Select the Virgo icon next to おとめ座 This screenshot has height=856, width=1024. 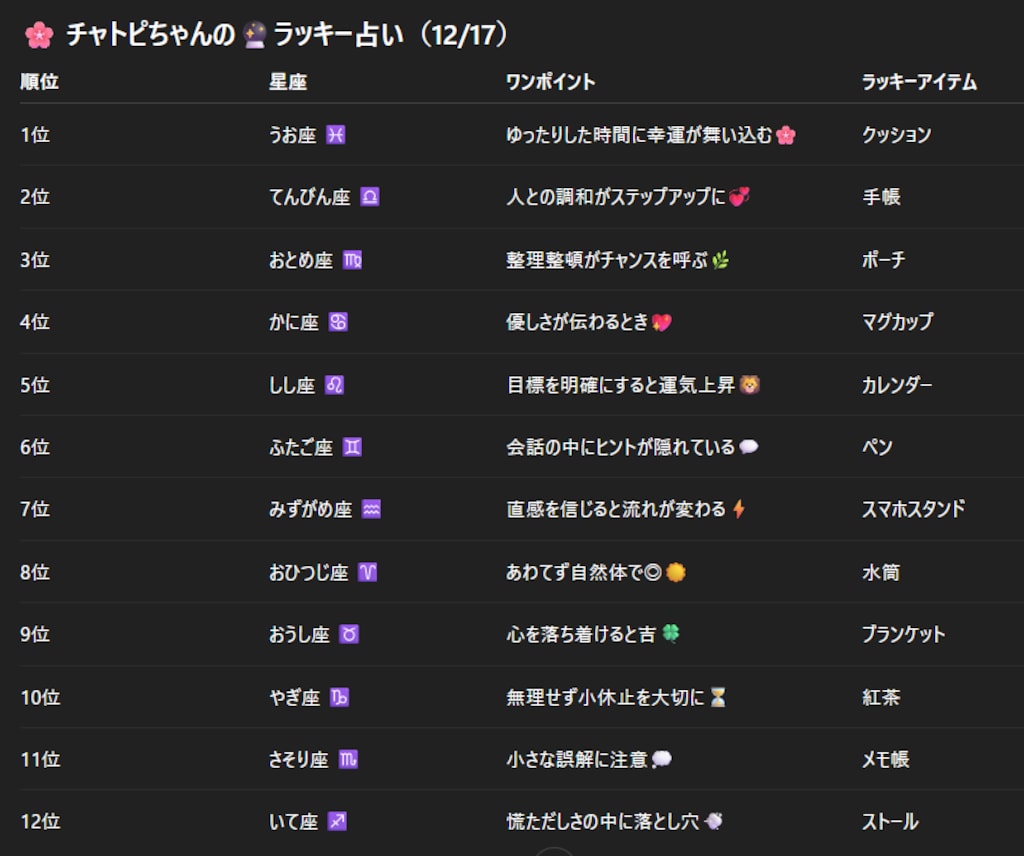(x=351, y=260)
